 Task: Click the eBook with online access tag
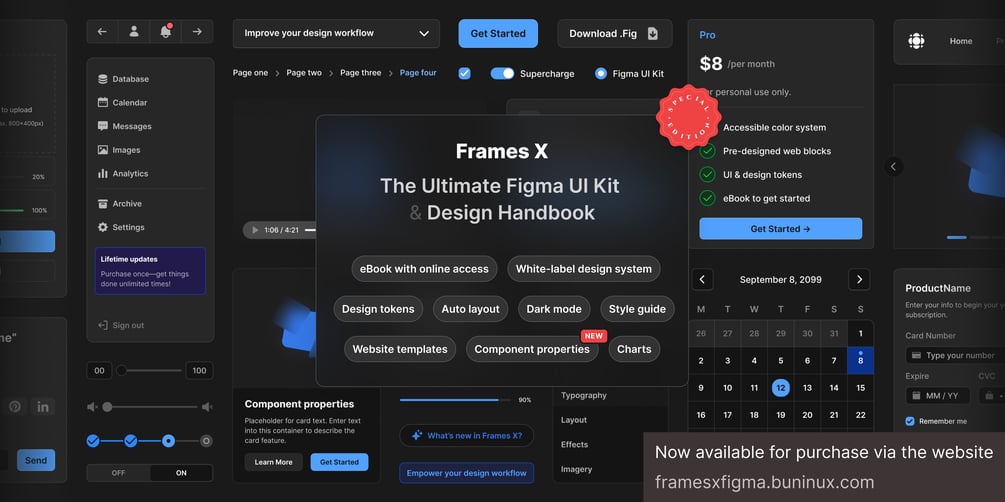[x=424, y=269]
